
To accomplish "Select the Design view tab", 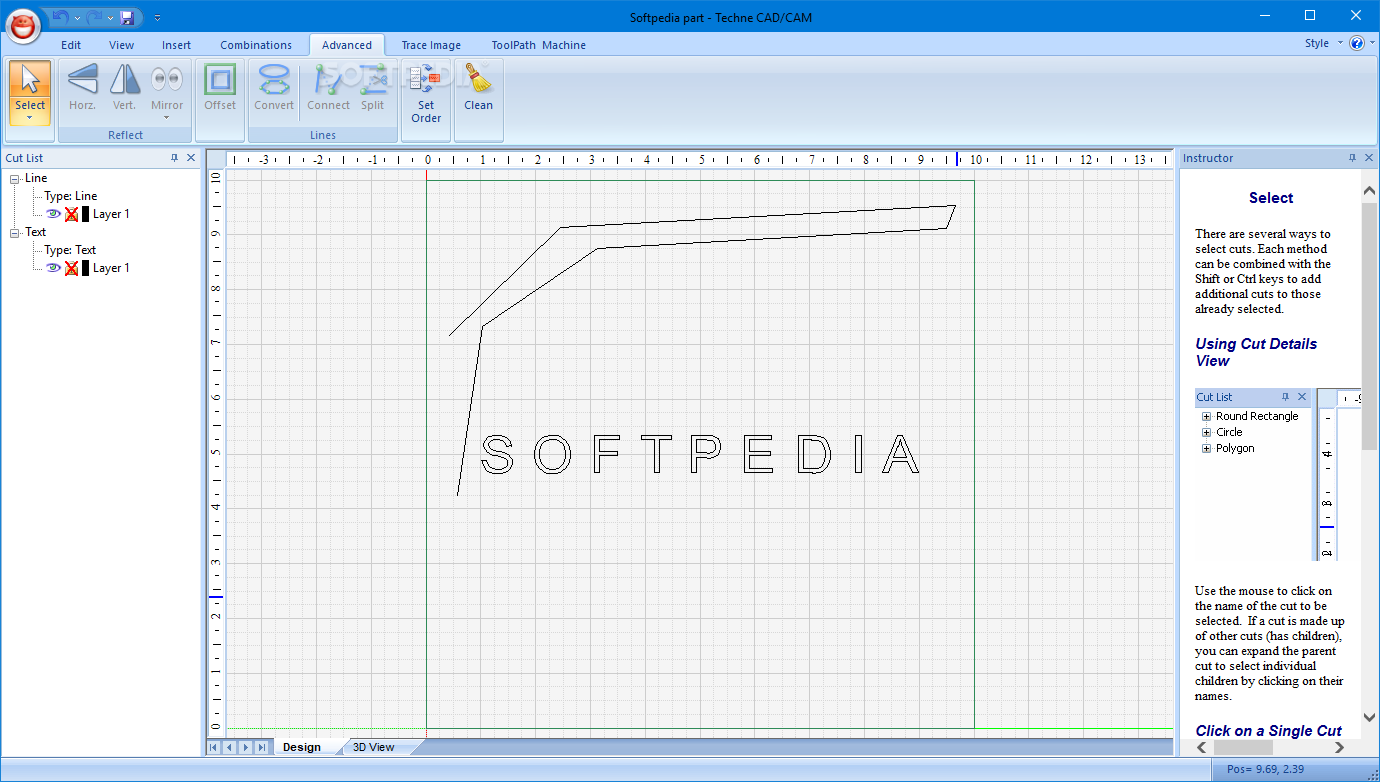I will [302, 747].
